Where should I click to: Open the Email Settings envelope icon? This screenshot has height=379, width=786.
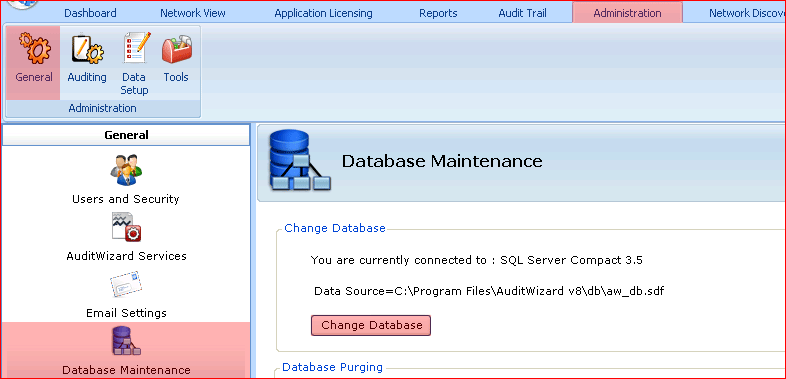coord(126,284)
